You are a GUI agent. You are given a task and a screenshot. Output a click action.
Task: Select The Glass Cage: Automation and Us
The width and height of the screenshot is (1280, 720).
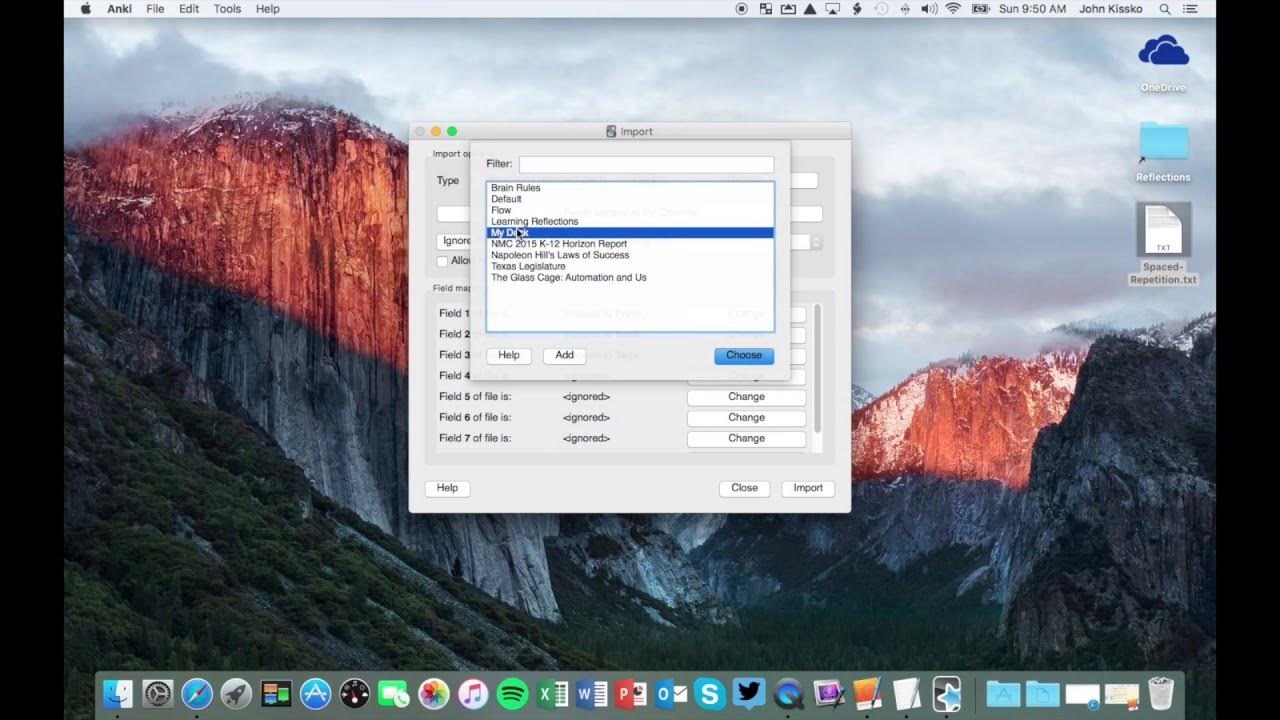point(630,277)
